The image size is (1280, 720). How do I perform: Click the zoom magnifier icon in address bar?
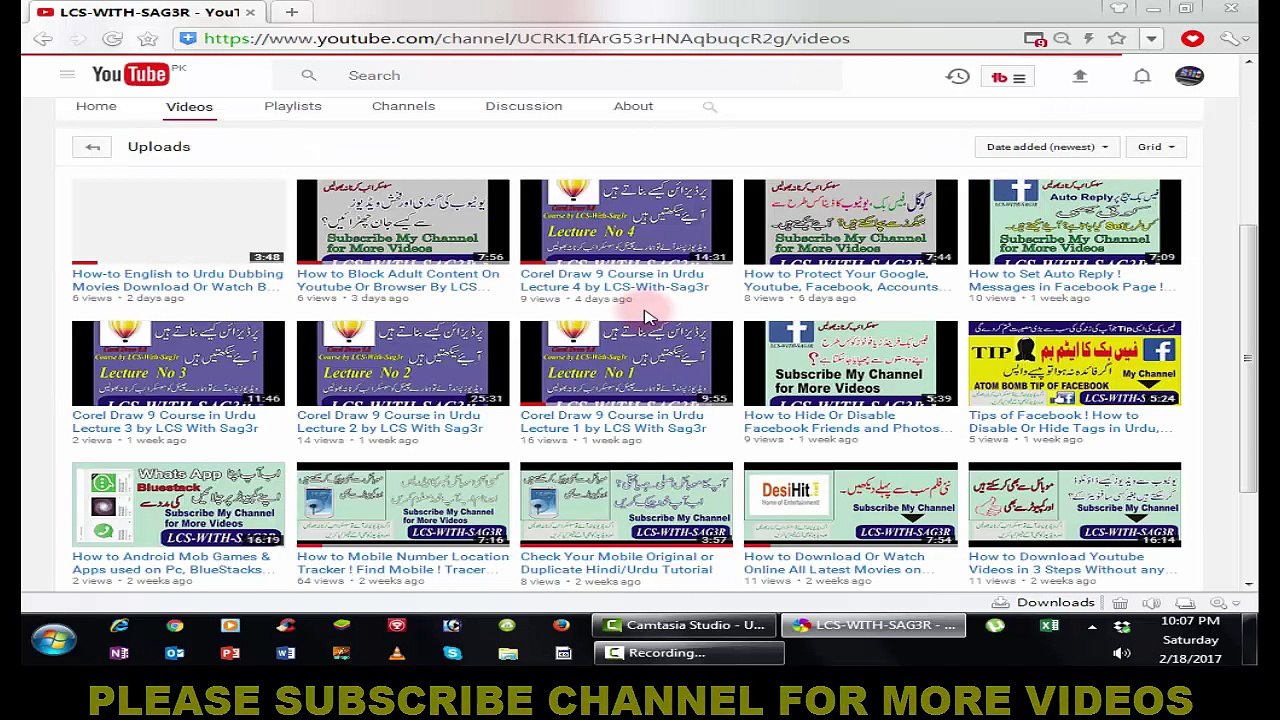(1062, 38)
